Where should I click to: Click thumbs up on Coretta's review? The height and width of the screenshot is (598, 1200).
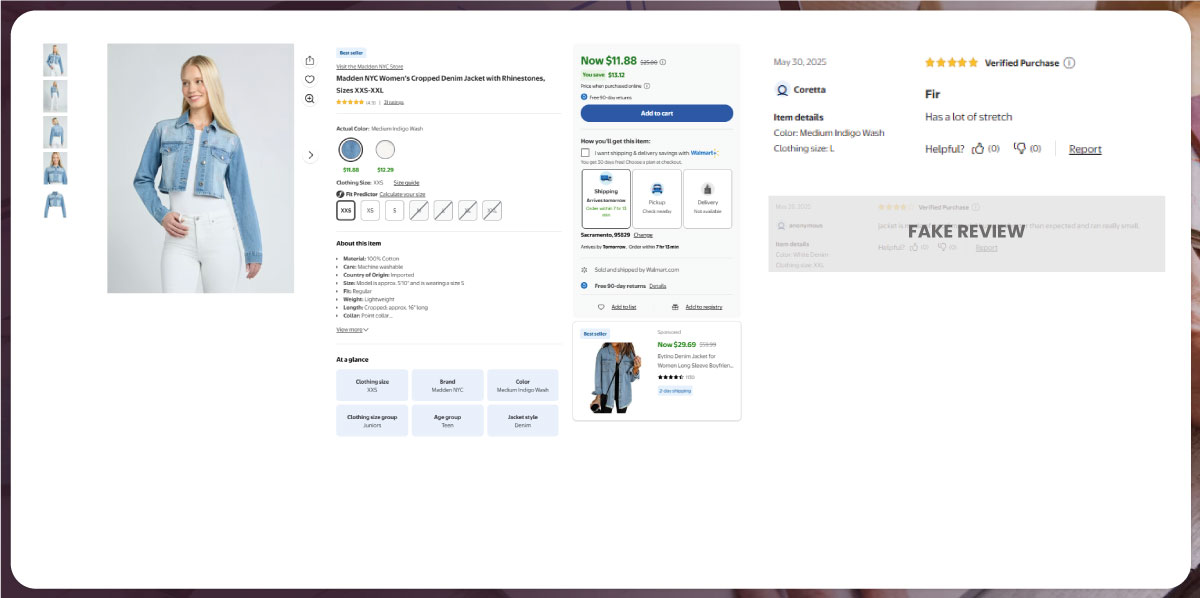pyautogui.click(x=978, y=148)
